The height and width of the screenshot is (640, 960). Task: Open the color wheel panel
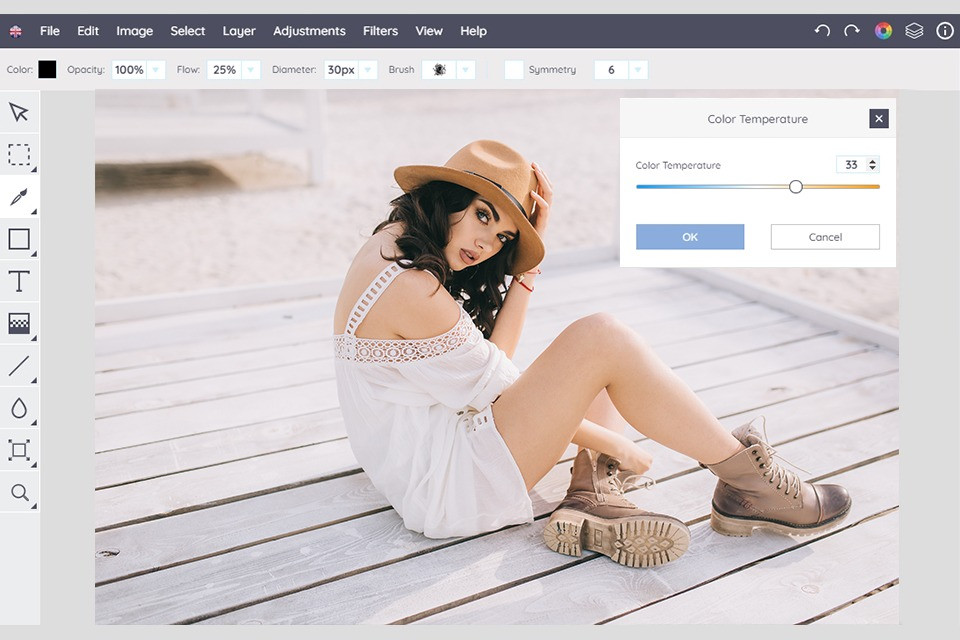point(883,31)
